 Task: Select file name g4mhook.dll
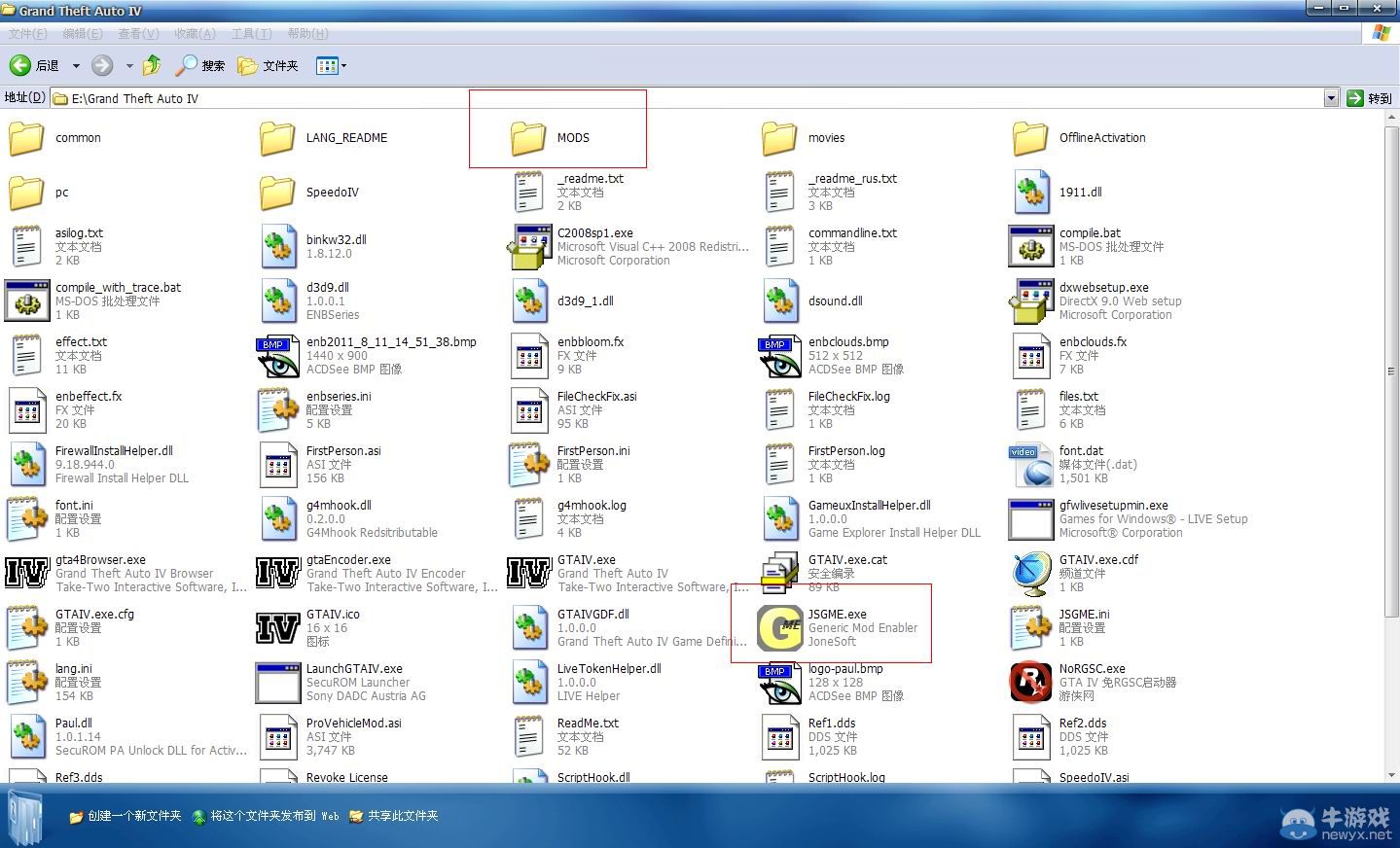pos(339,506)
